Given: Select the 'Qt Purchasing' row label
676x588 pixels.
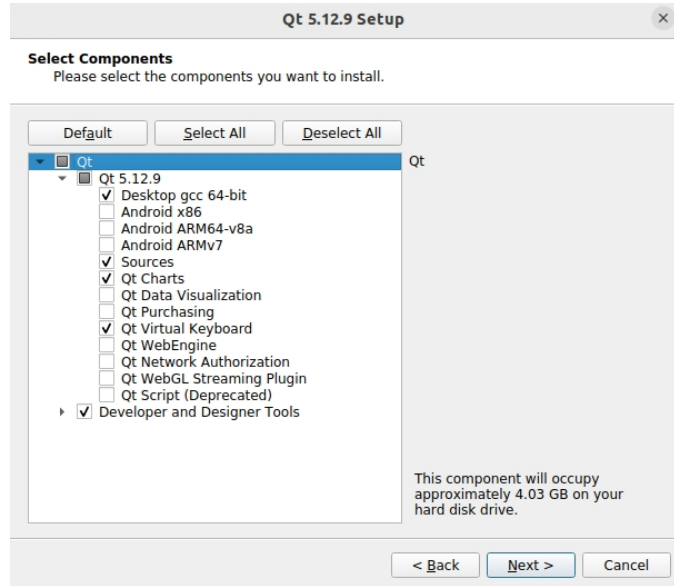Looking at the screenshot, I should point(167,313).
